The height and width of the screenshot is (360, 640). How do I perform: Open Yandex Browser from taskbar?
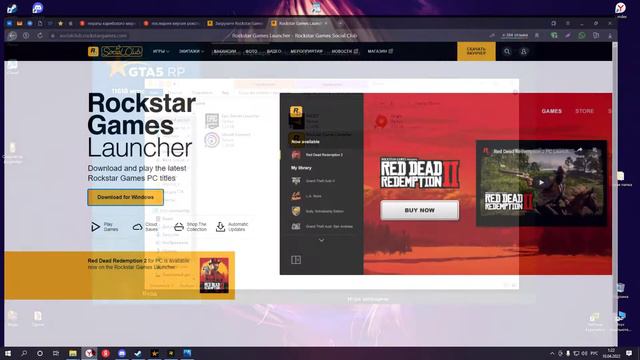[x=89, y=353]
